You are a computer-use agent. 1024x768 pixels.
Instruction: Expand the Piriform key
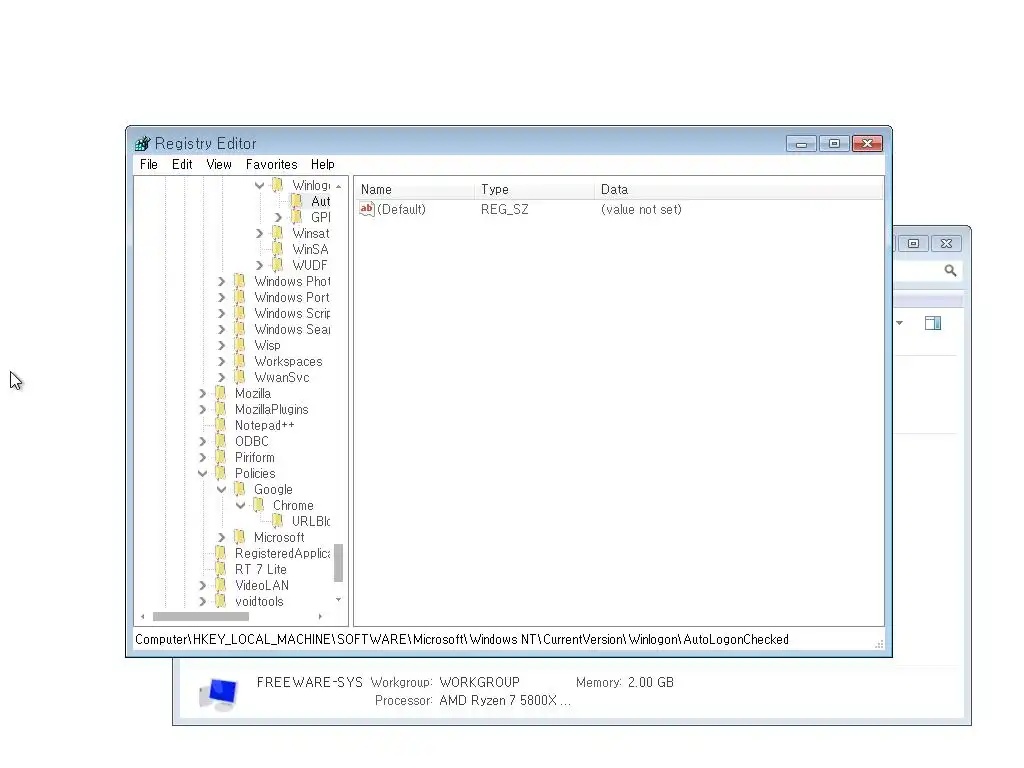pos(202,457)
